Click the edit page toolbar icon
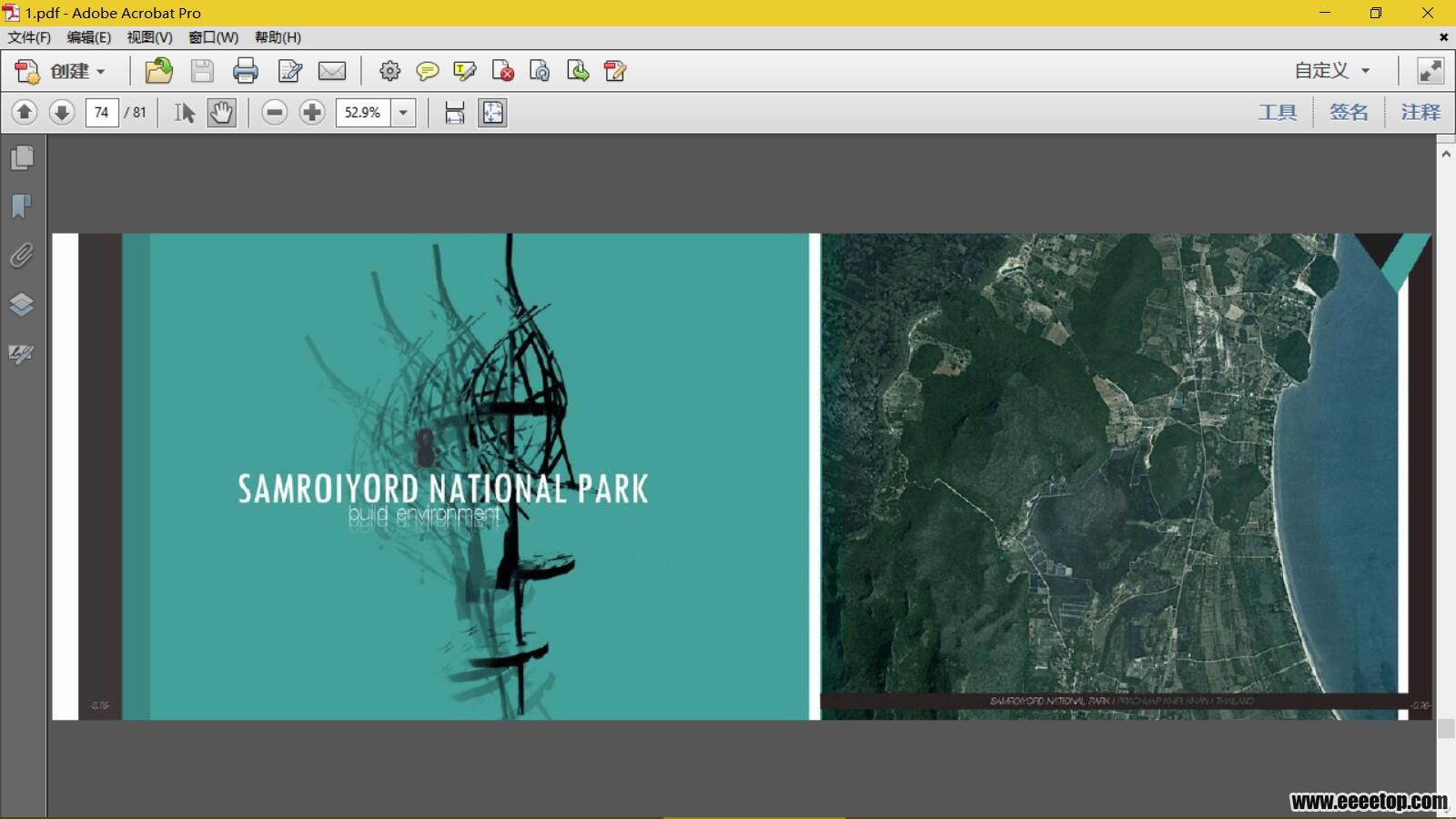This screenshot has height=819, width=1456. (x=615, y=71)
